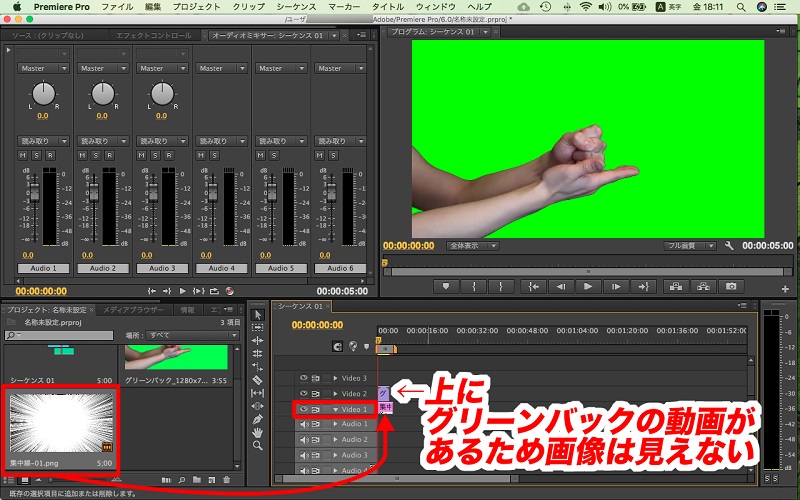Click the audio mixer red record button
Image resolution: width=800 pixels, height=500 pixels.
coord(230,291)
